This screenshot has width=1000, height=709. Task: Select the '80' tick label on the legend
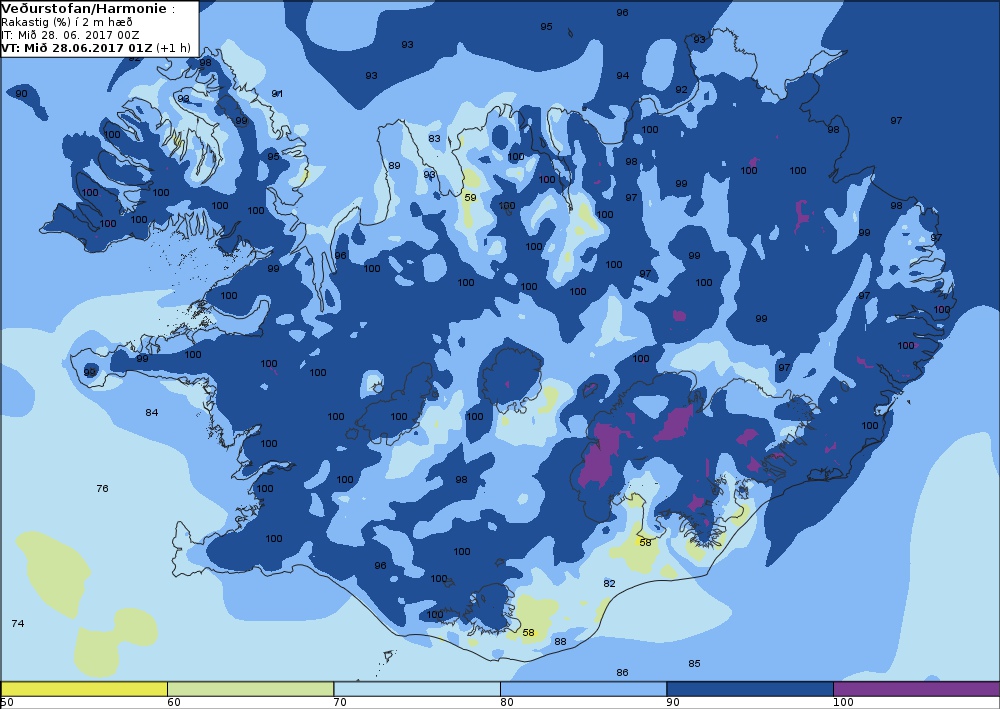(506, 703)
